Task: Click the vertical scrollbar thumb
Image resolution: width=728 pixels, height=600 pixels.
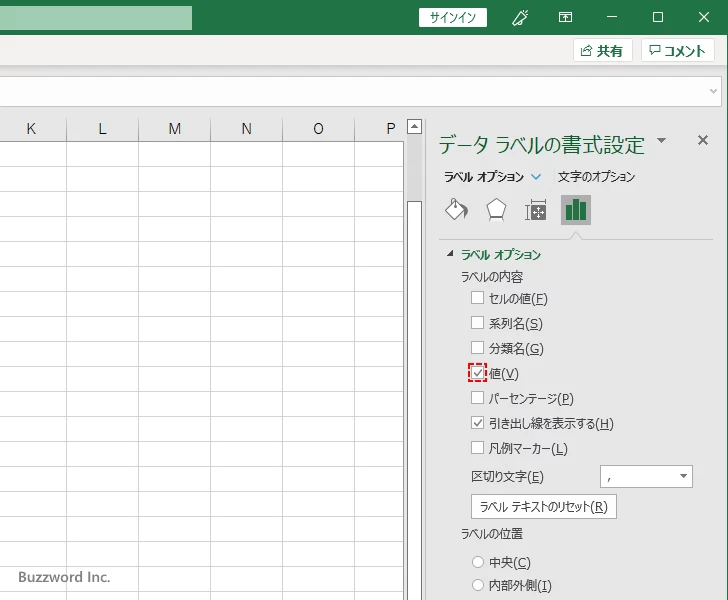Action: (415, 399)
